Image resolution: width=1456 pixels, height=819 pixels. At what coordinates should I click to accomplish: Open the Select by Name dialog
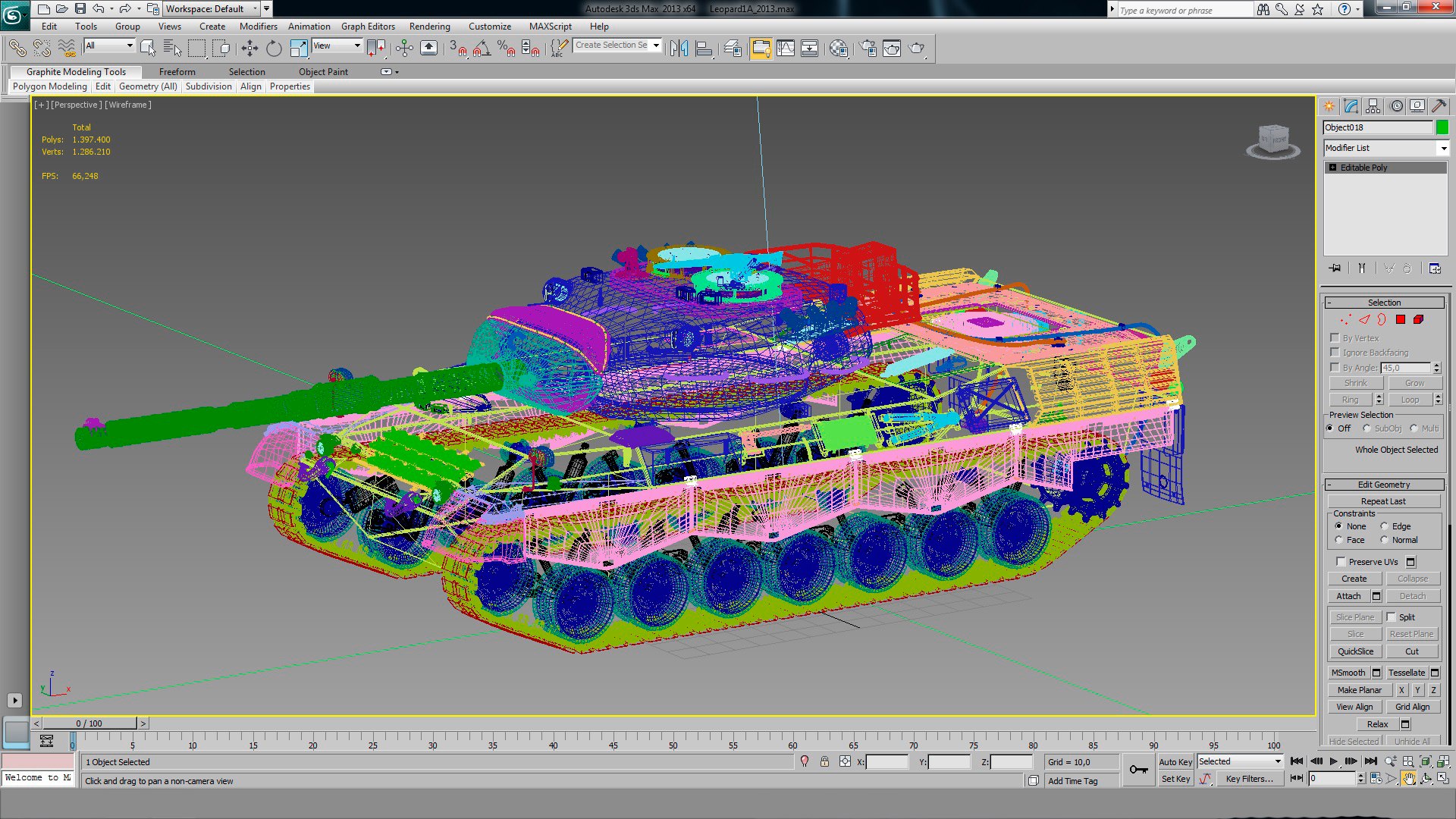tap(172, 49)
